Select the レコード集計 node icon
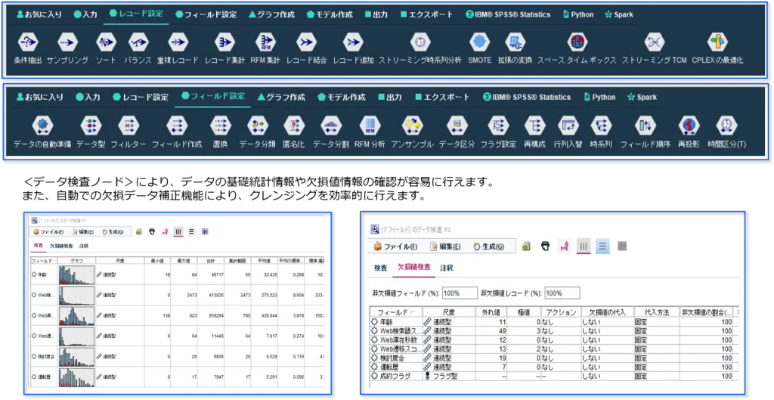 point(225,42)
